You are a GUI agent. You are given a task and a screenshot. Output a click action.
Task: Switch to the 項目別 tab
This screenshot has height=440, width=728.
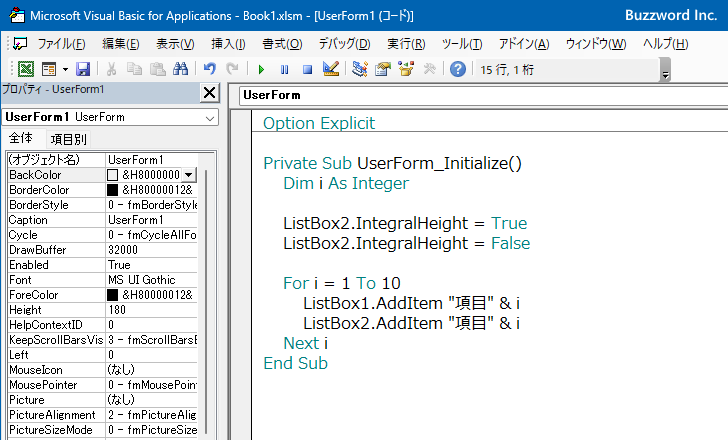point(69,139)
